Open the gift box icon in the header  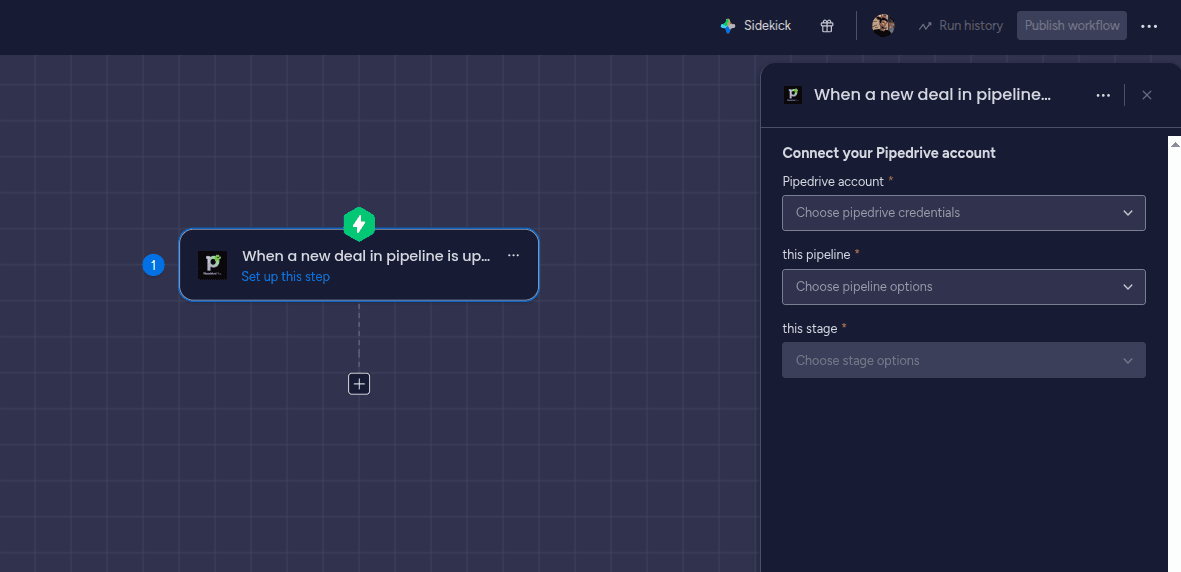pos(827,26)
